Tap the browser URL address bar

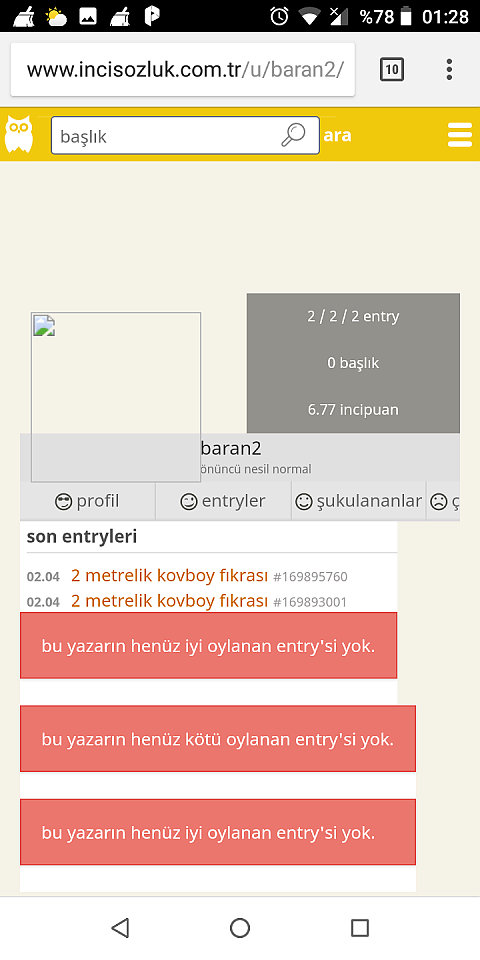183,70
